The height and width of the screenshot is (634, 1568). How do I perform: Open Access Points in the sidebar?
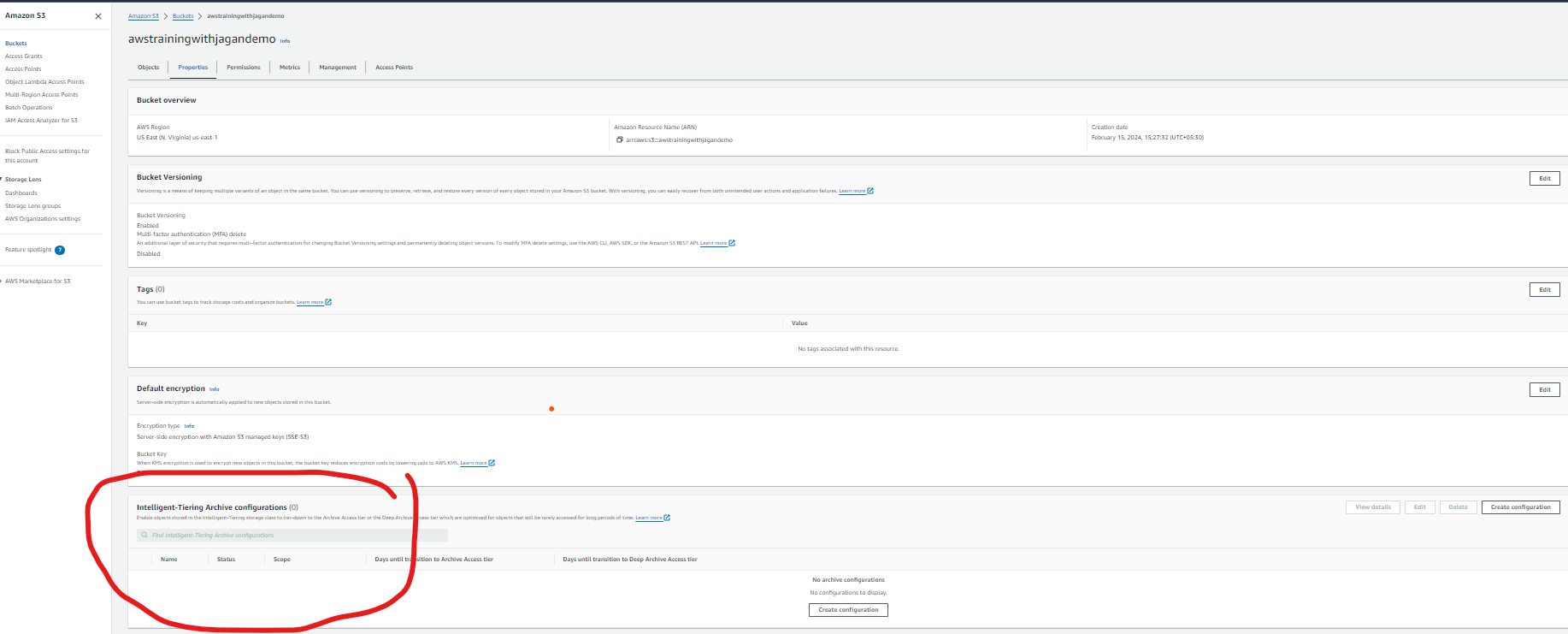point(23,69)
